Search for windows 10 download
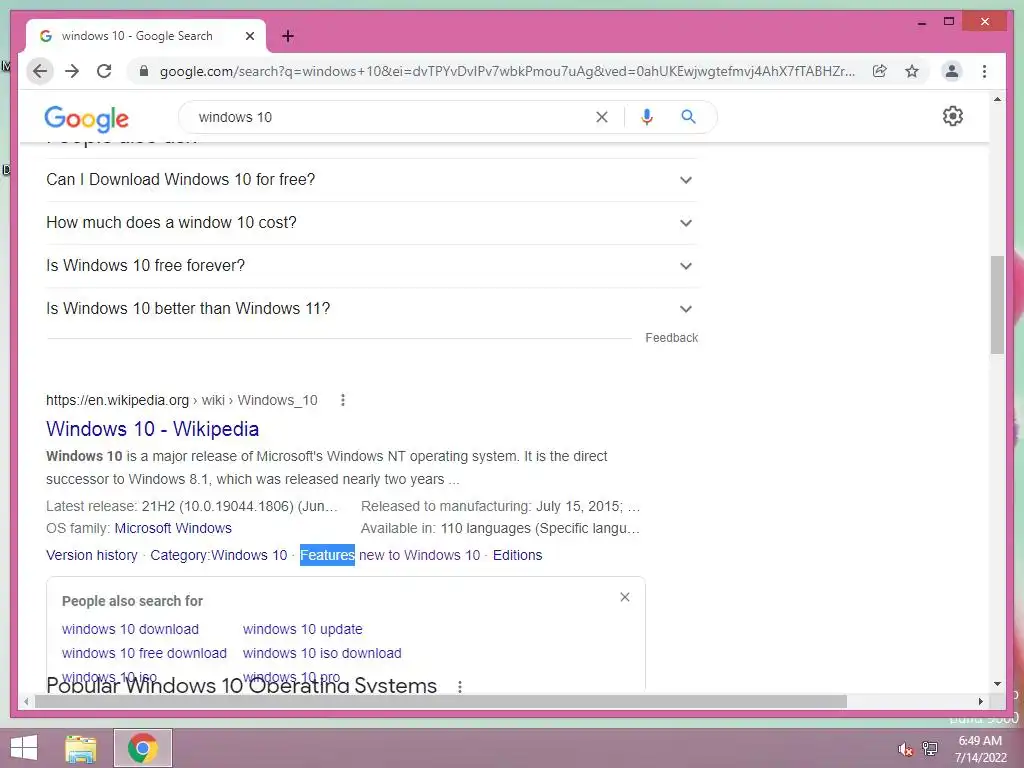The width and height of the screenshot is (1024, 768). point(131,630)
